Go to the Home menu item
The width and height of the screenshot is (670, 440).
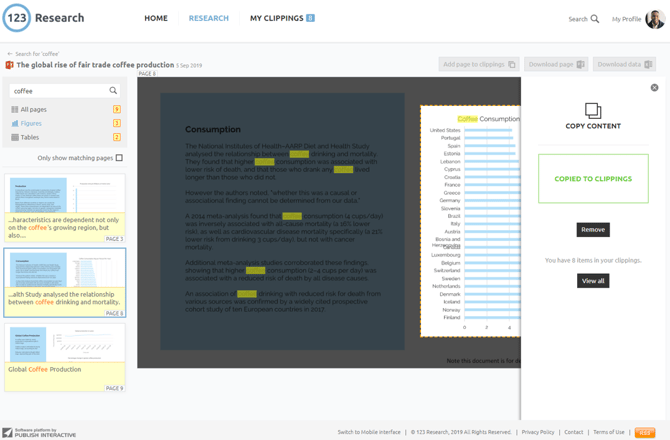coord(156,18)
